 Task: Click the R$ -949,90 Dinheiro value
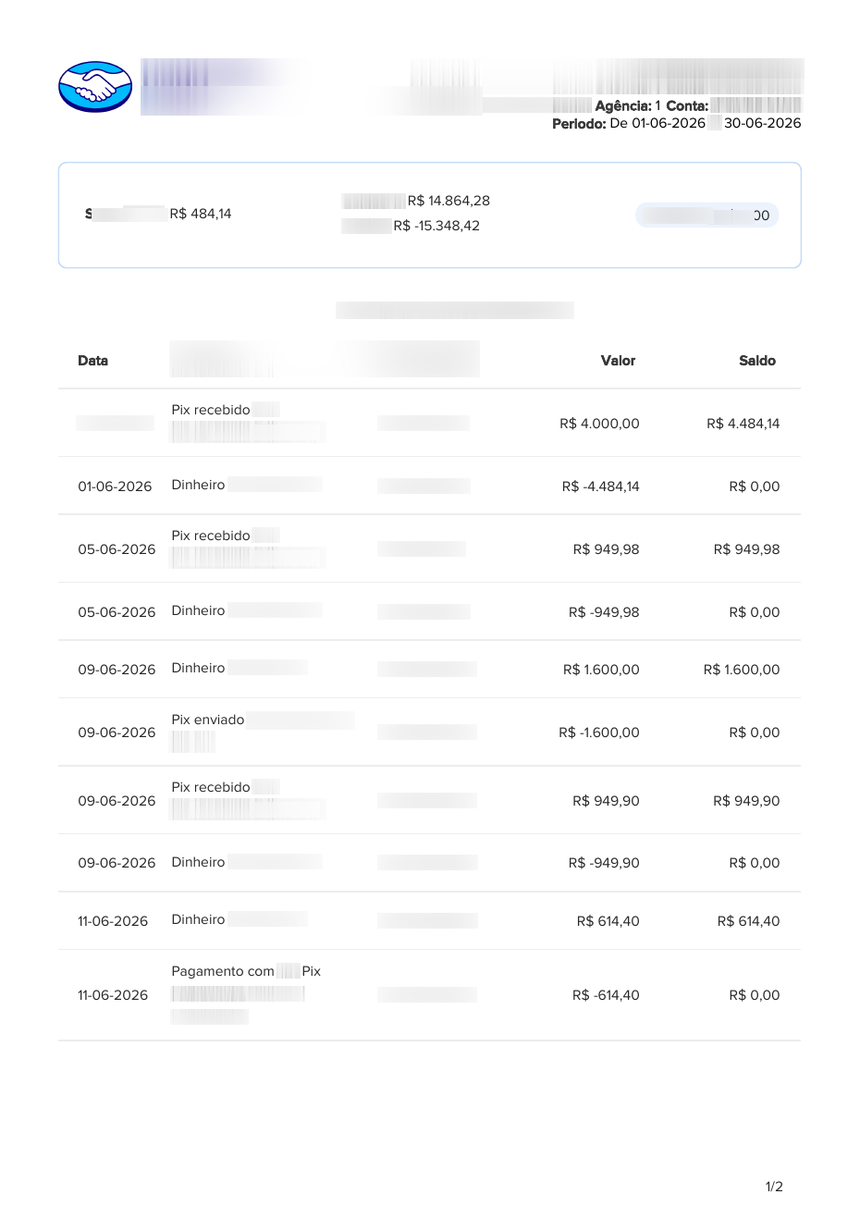click(604, 863)
